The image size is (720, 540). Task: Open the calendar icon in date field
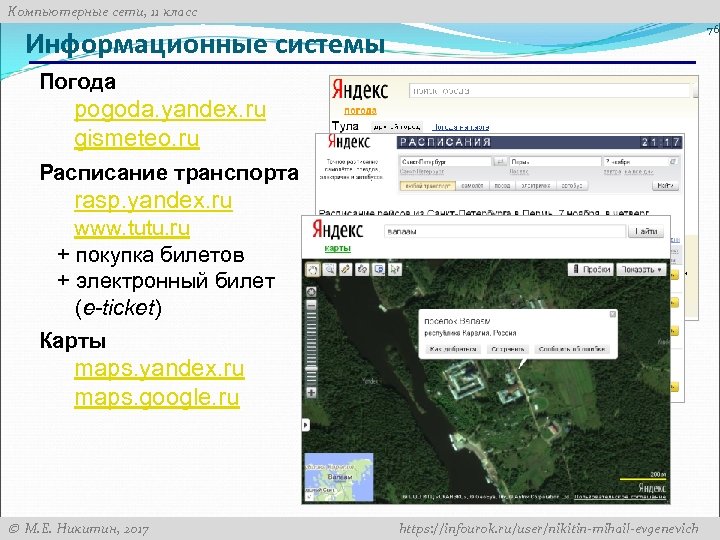673,162
